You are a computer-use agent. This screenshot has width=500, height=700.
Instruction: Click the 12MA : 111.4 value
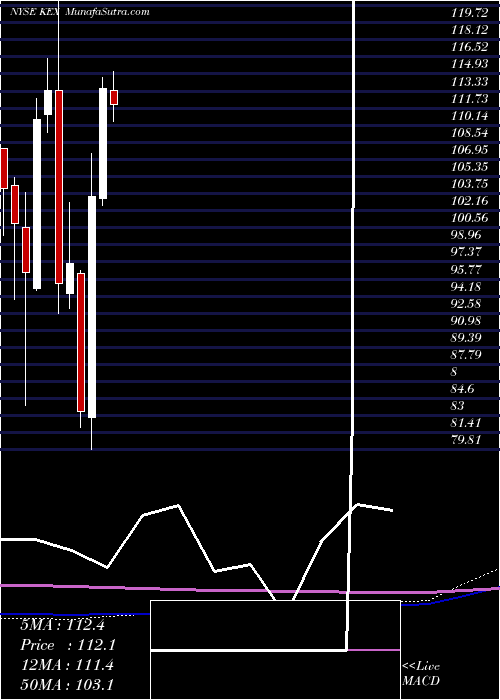click(x=67, y=665)
